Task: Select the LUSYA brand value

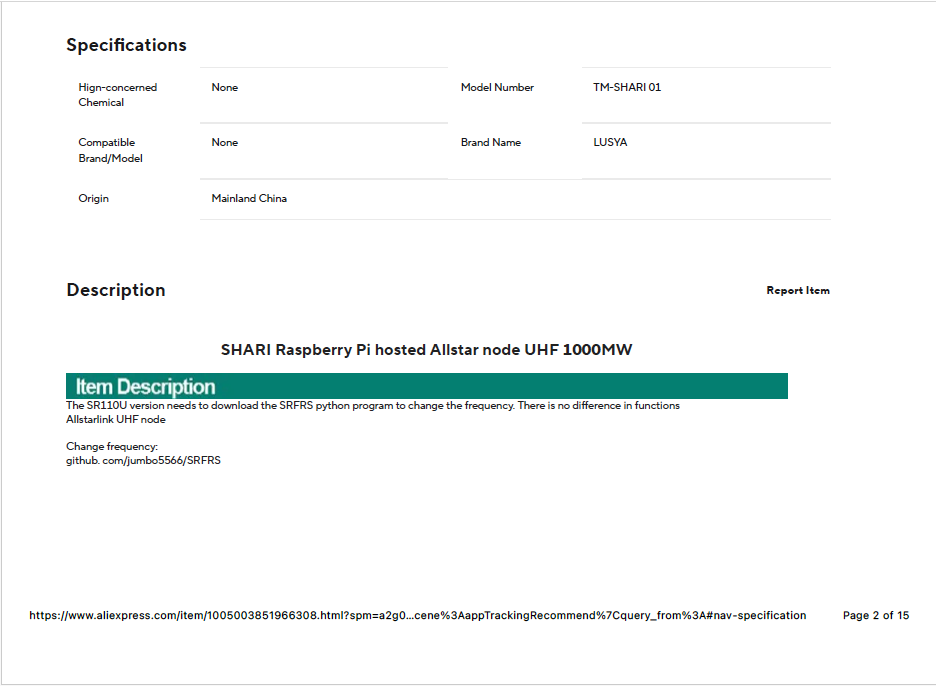Action: [x=610, y=143]
